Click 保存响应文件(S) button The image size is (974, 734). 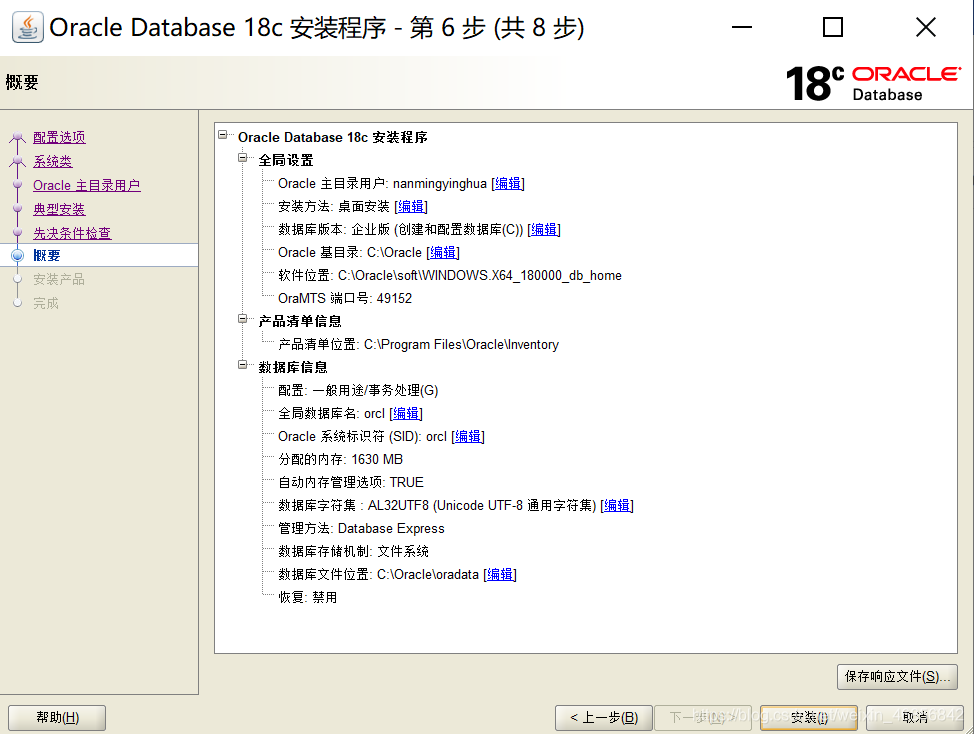tap(897, 677)
